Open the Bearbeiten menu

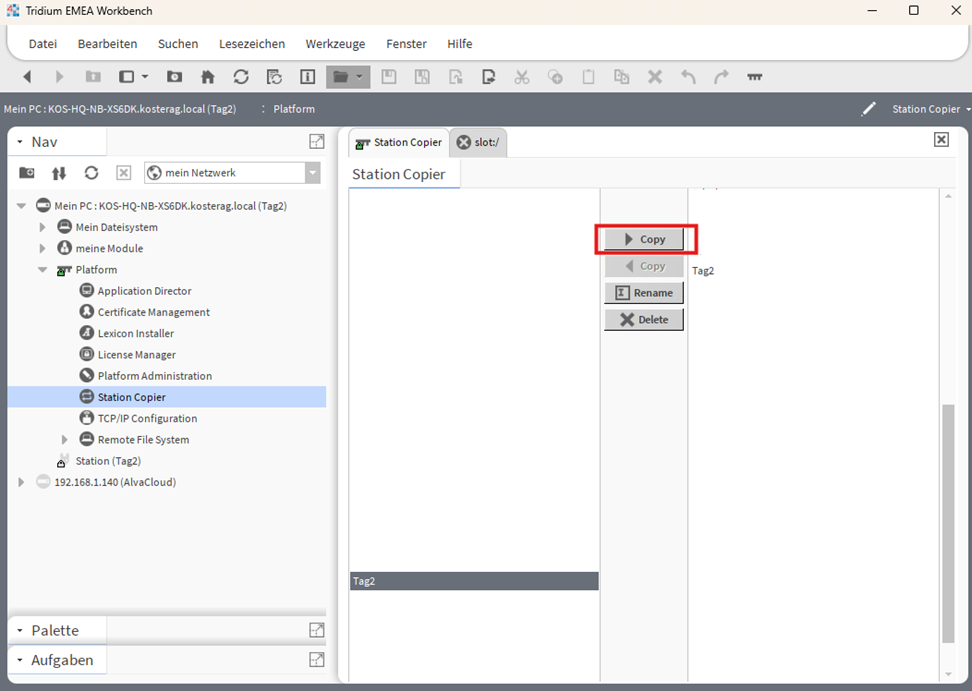tap(107, 44)
